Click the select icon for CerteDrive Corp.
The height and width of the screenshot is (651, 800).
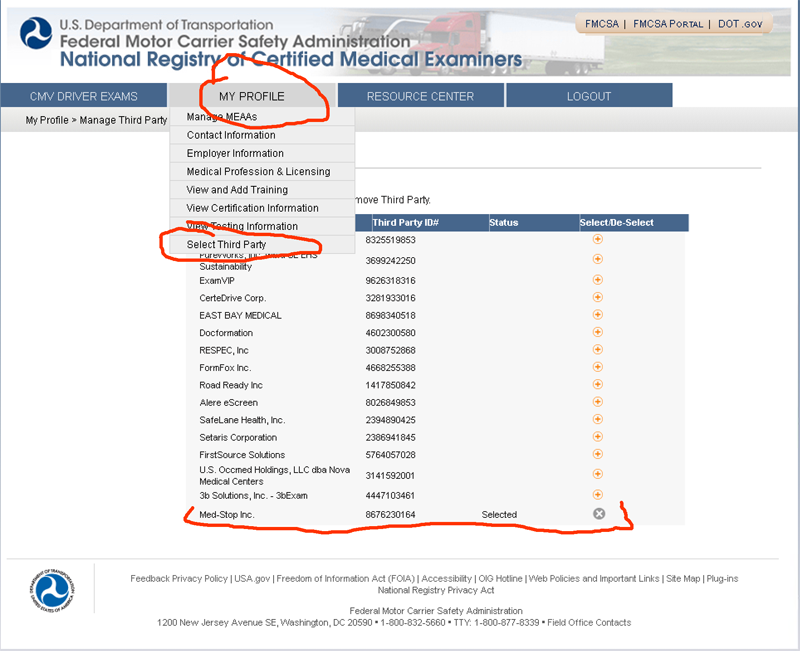598,298
